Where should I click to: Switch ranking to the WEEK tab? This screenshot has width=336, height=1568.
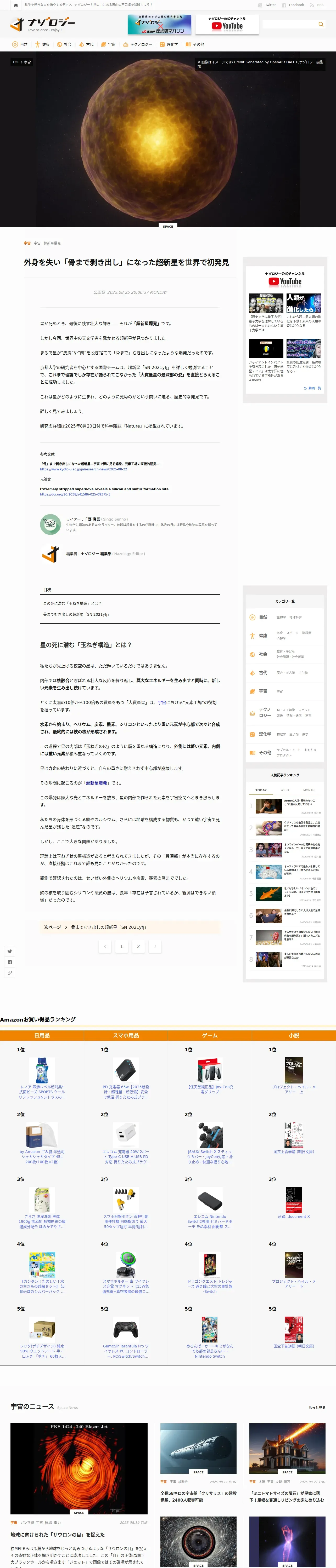pyautogui.click(x=285, y=790)
